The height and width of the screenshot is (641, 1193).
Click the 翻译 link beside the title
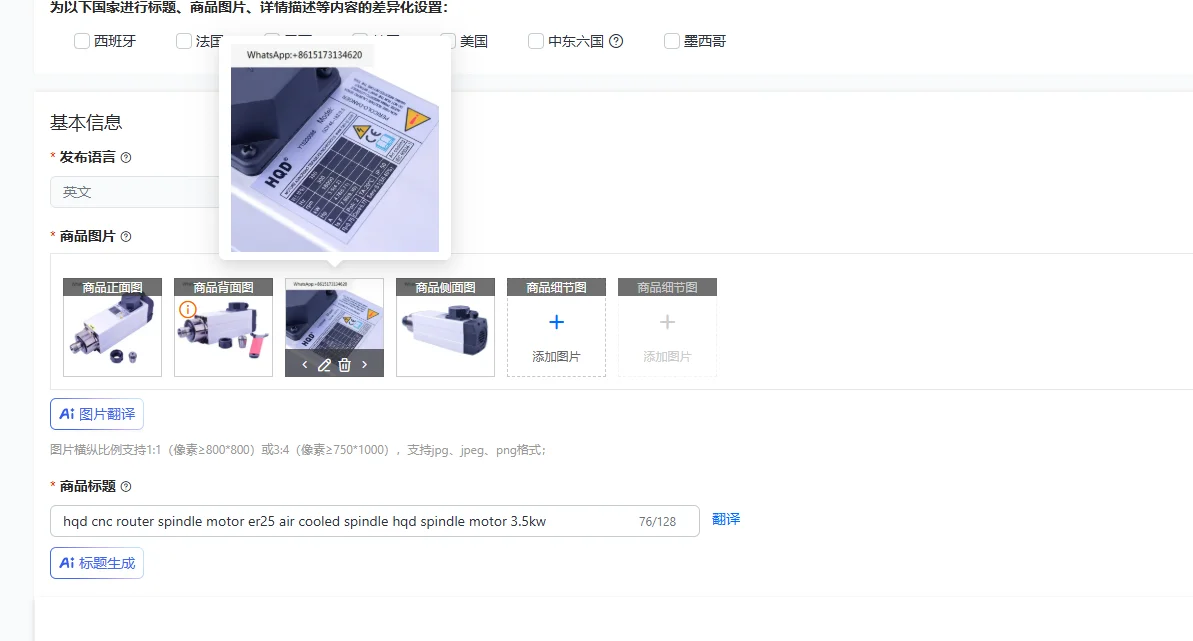726,519
